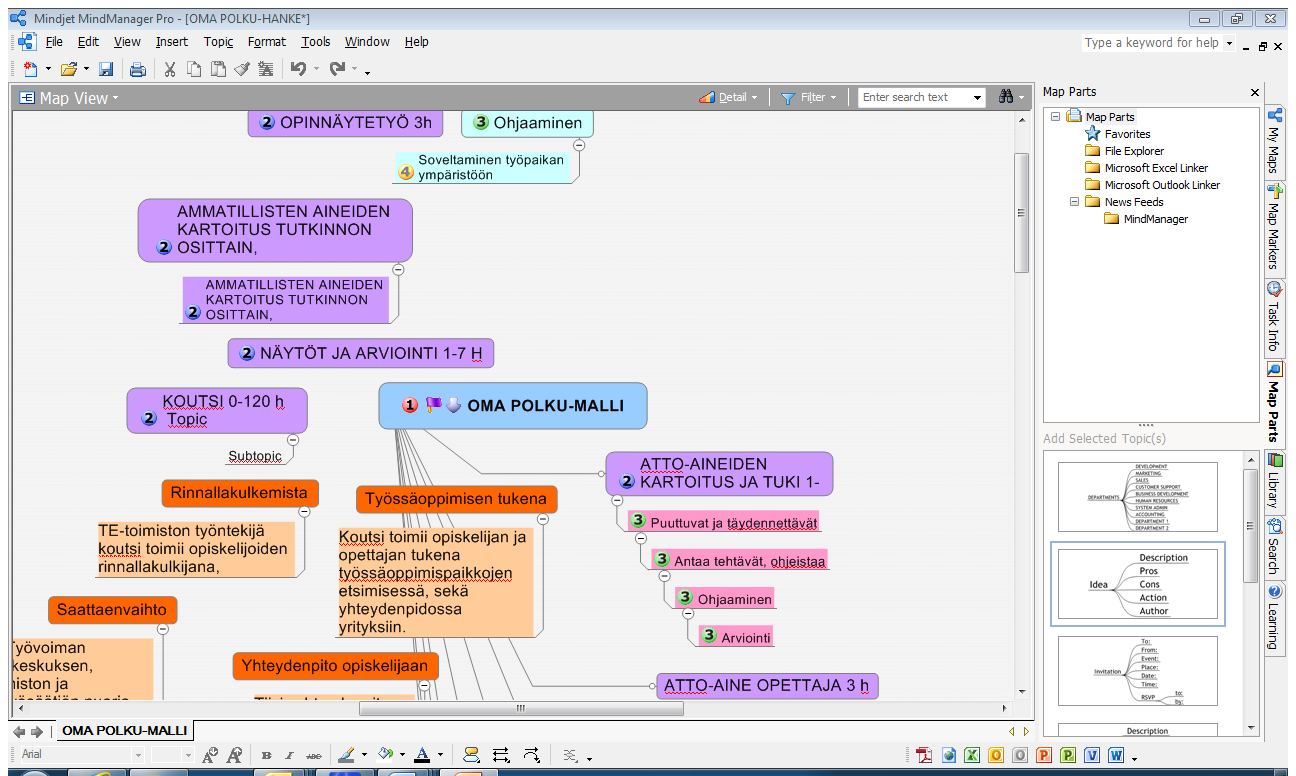Click the Visio export icon
Image resolution: width=1296 pixels, height=776 pixels.
click(x=1092, y=755)
